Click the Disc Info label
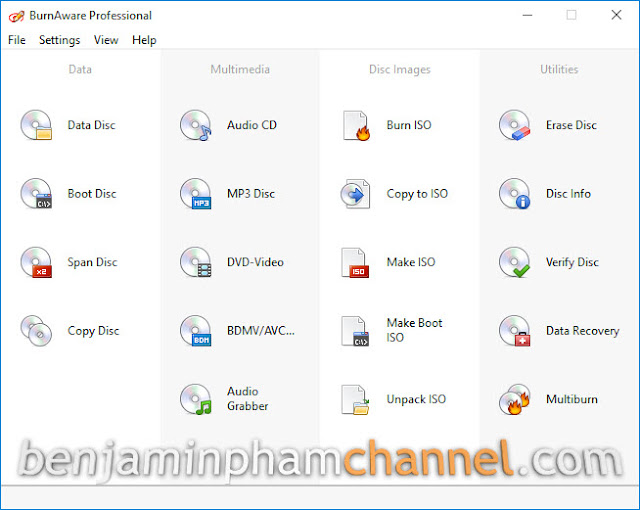The image size is (640, 510). (x=569, y=193)
